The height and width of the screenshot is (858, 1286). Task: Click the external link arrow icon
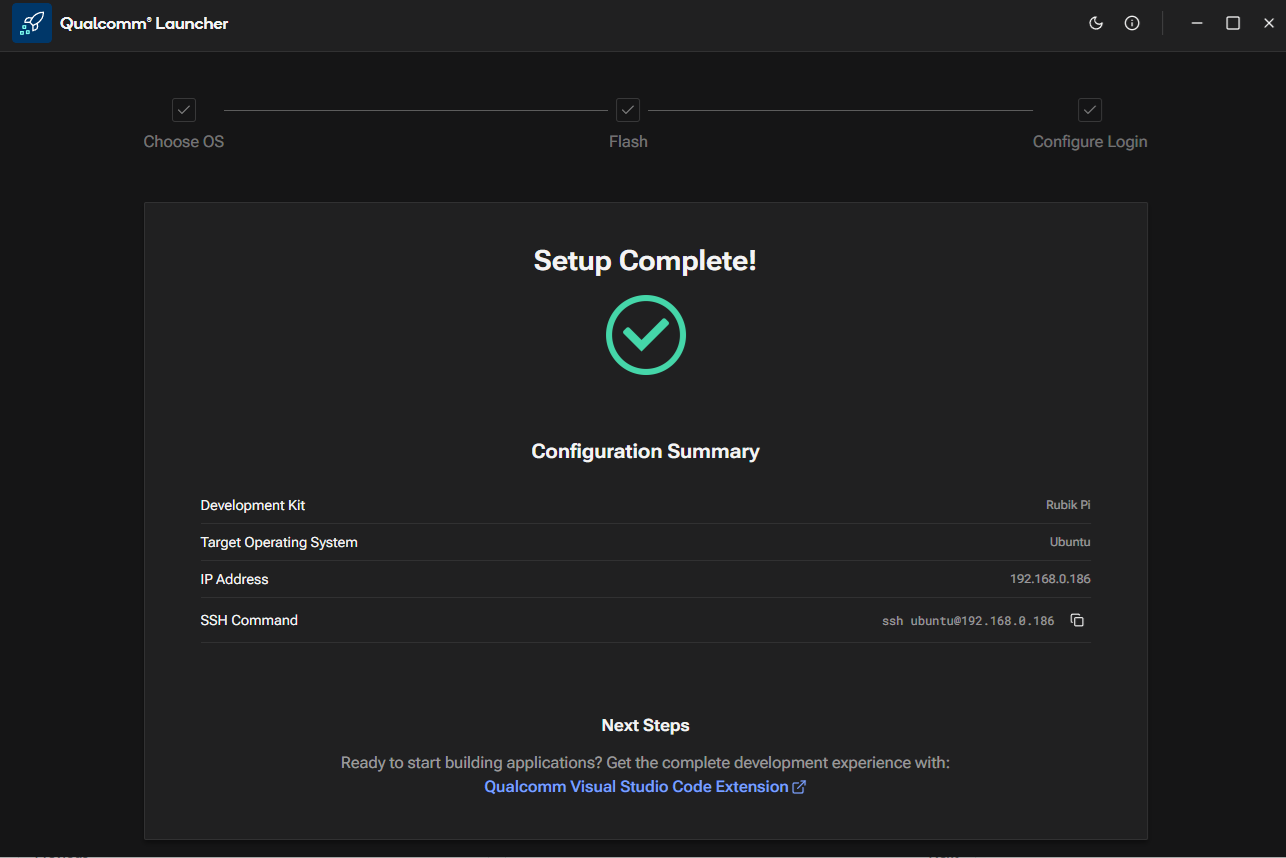click(799, 787)
